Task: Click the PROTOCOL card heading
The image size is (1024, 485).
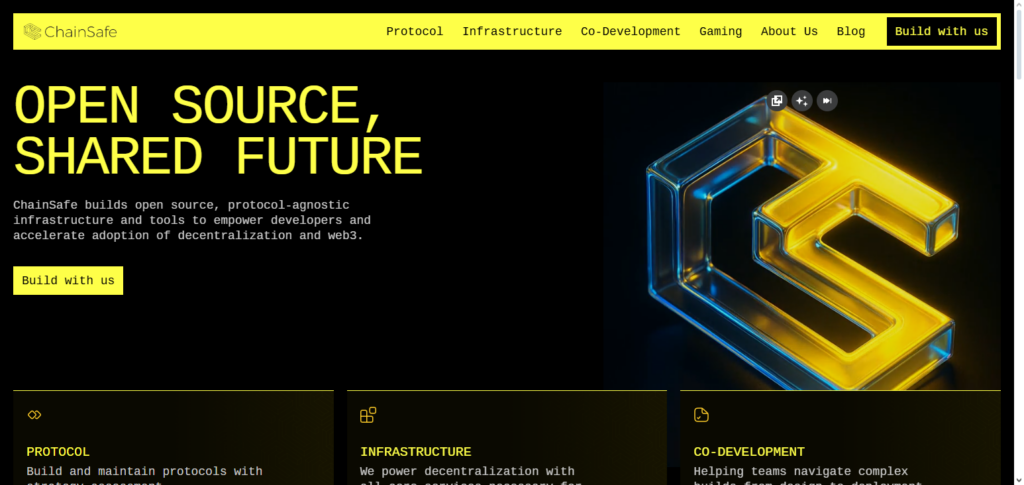Action: coord(58,452)
